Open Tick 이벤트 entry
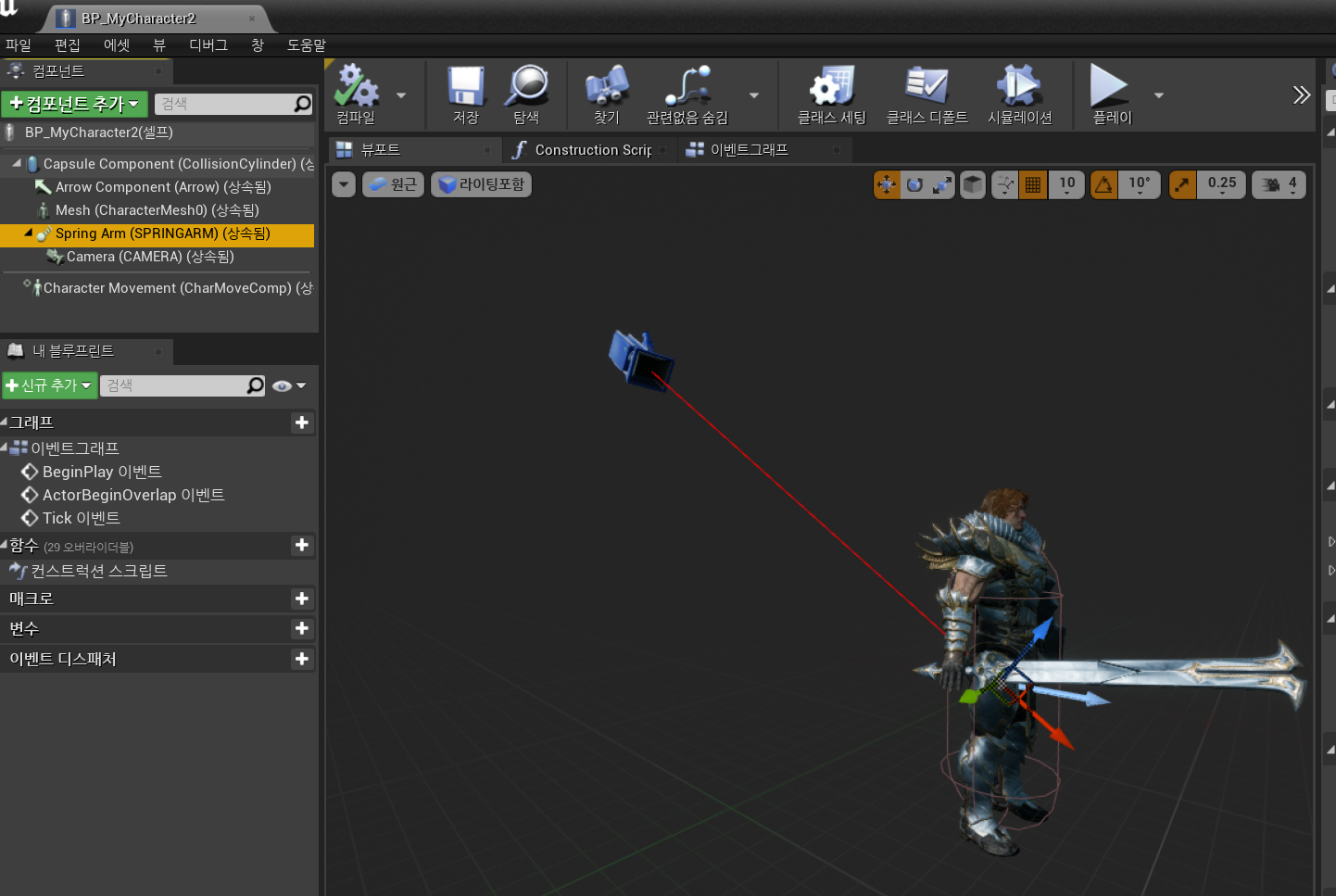This screenshot has height=896, width=1336. [x=70, y=518]
